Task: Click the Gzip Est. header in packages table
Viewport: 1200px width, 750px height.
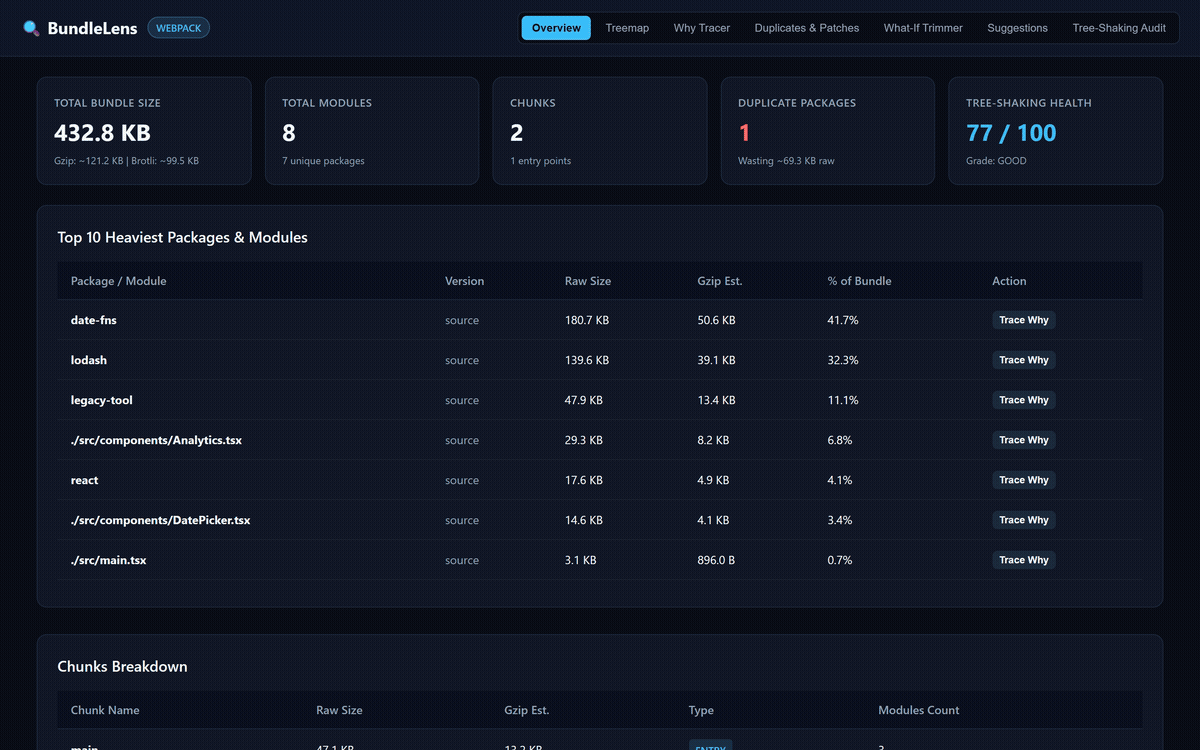Action: [720, 281]
